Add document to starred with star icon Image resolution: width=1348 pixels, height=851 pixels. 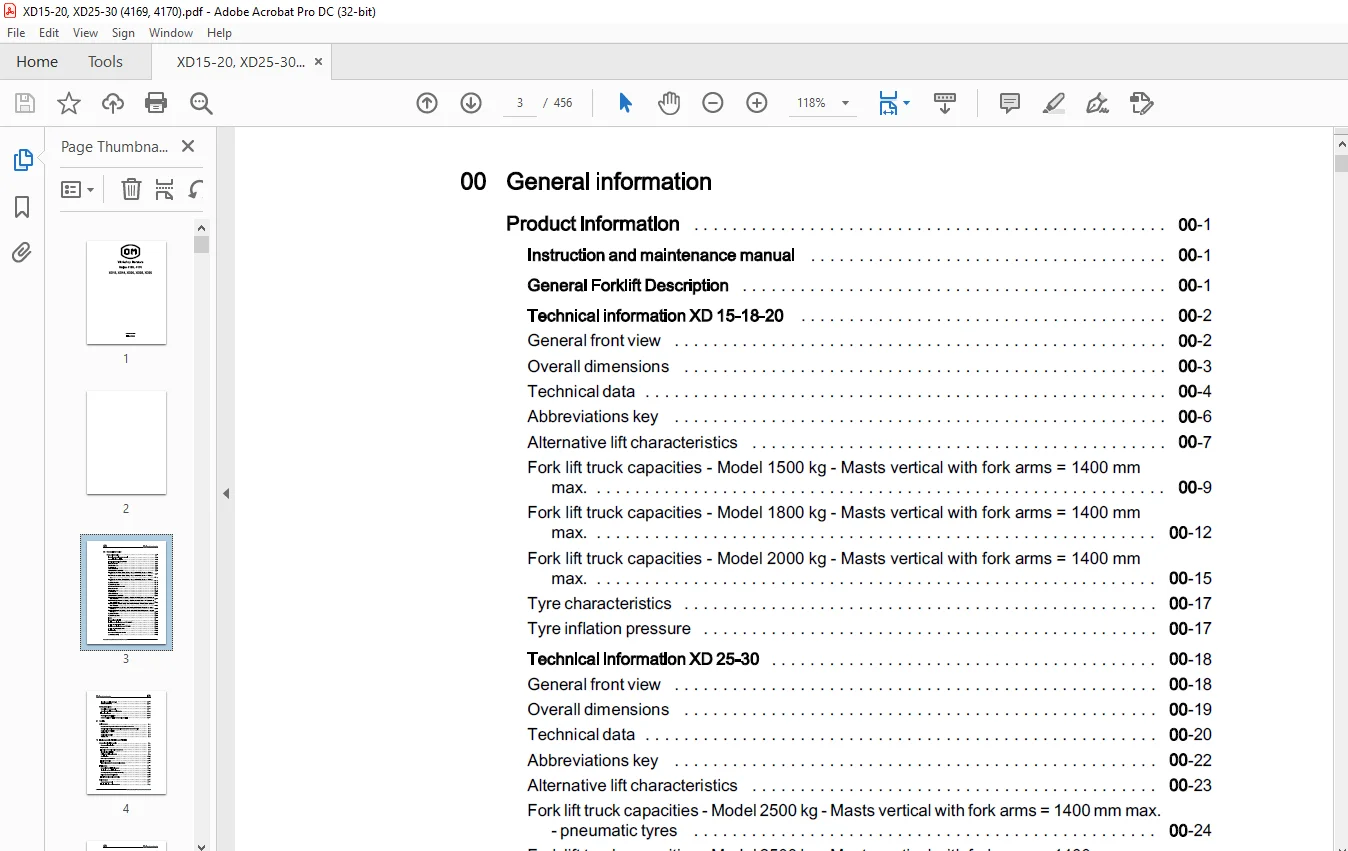coord(68,103)
